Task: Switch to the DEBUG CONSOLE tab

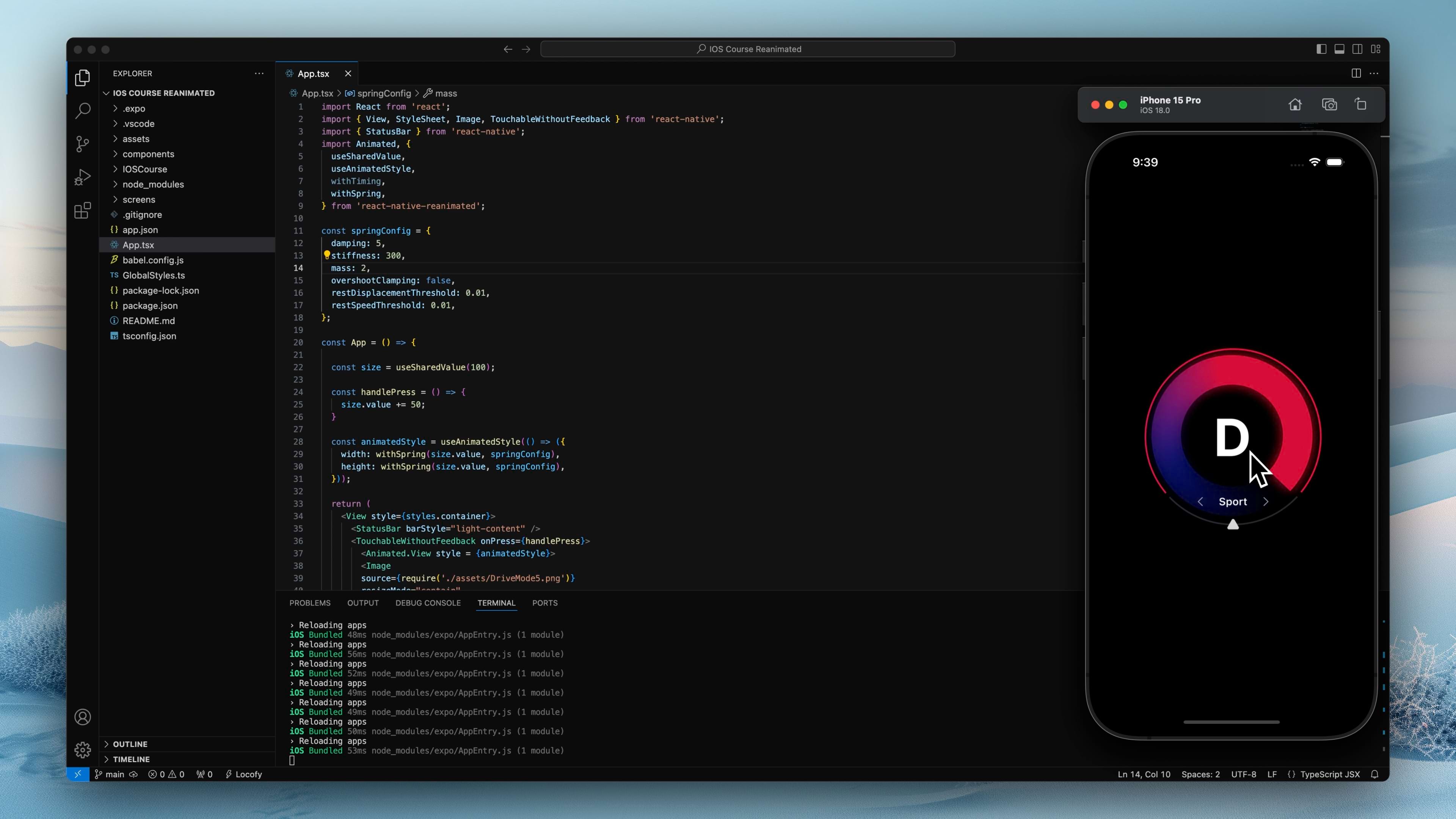Action: coord(428,603)
